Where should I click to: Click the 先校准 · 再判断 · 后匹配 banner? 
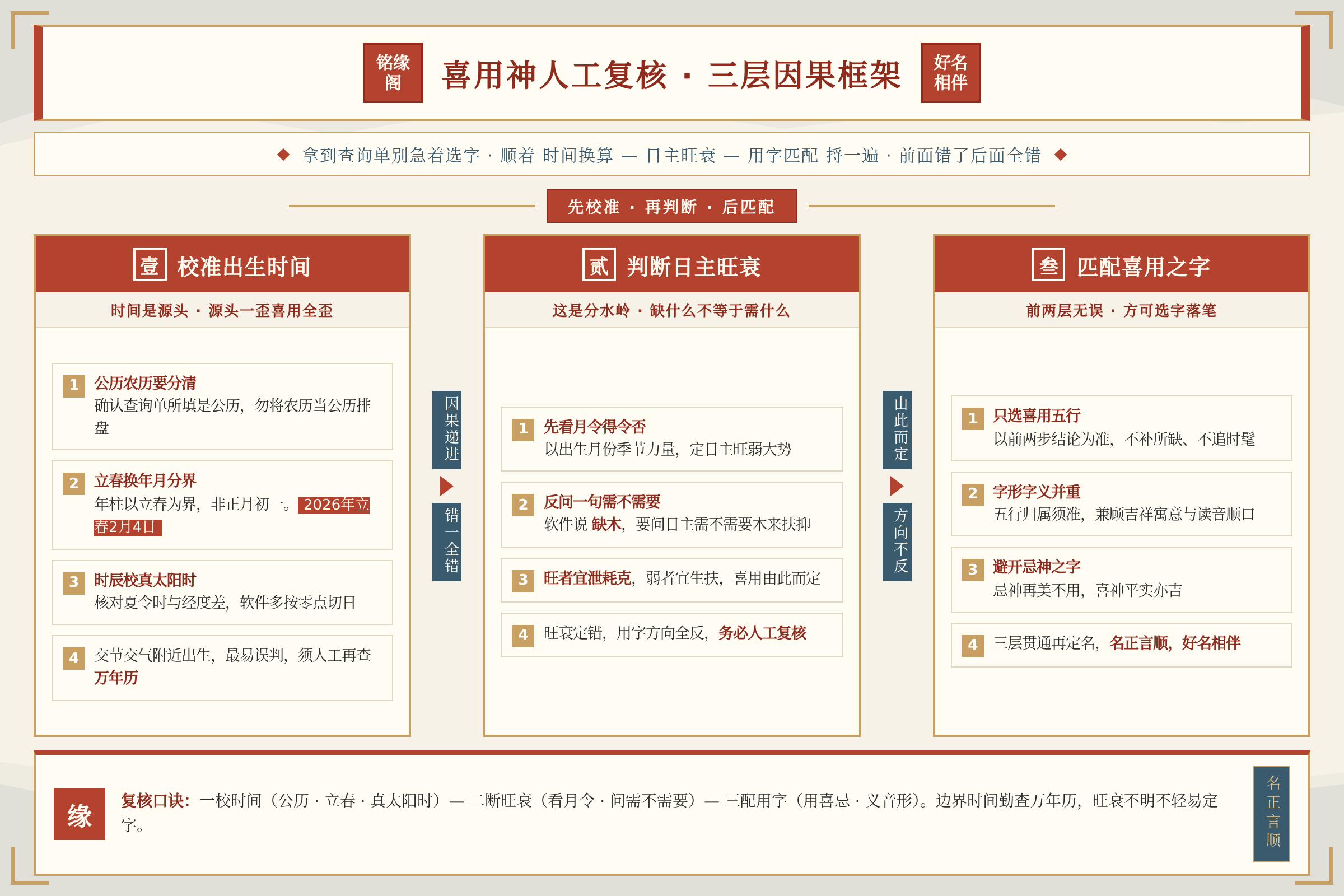click(671, 206)
